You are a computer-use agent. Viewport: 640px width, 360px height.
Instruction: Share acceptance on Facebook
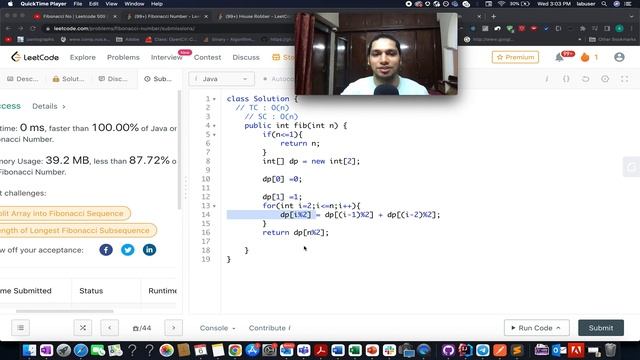coord(106,250)
